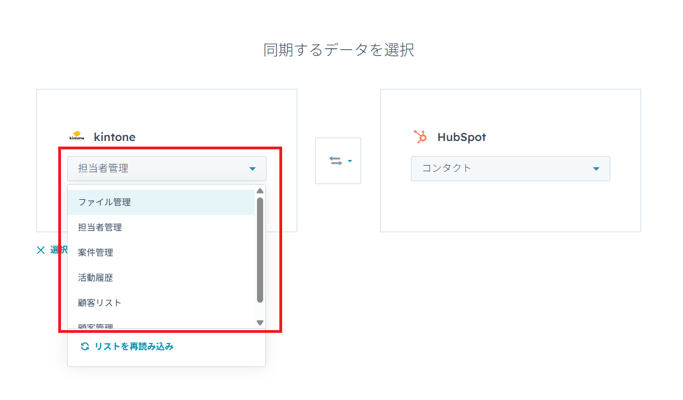This screenshot has width=683, height=400.
Task: Select the 案件管理 option
Action: (x=161, y=253)
